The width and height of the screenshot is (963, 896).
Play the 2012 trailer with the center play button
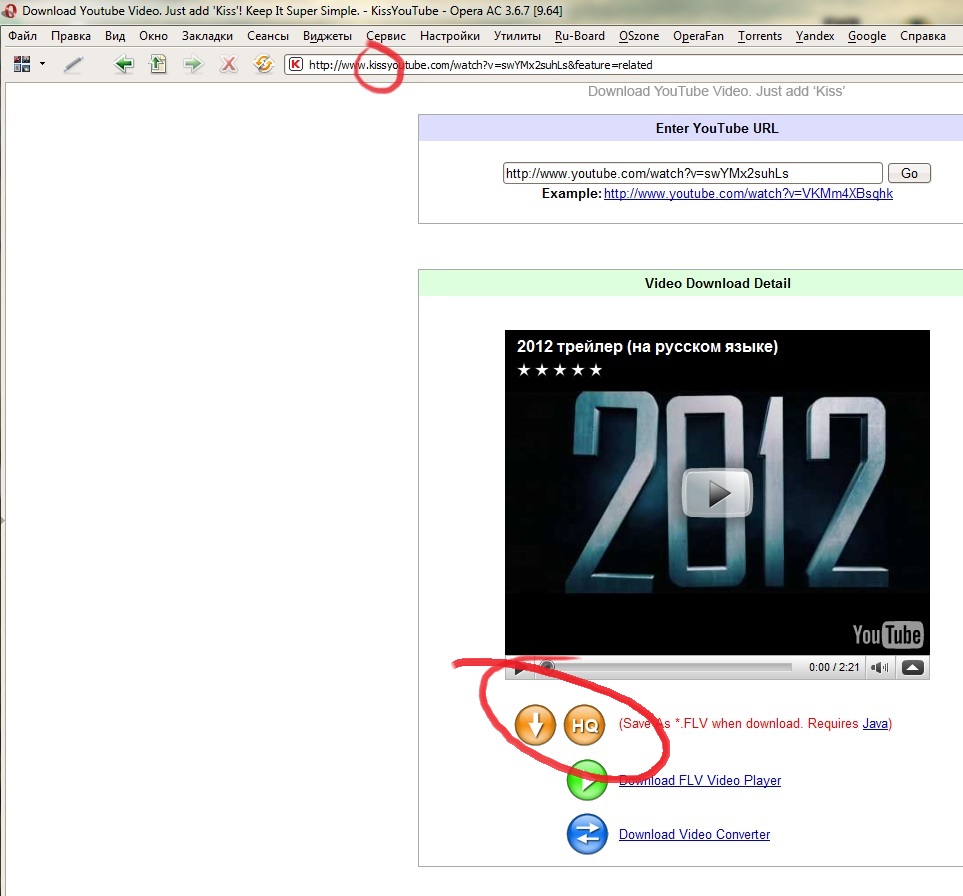pyautogui.click(x=717, y=492)
